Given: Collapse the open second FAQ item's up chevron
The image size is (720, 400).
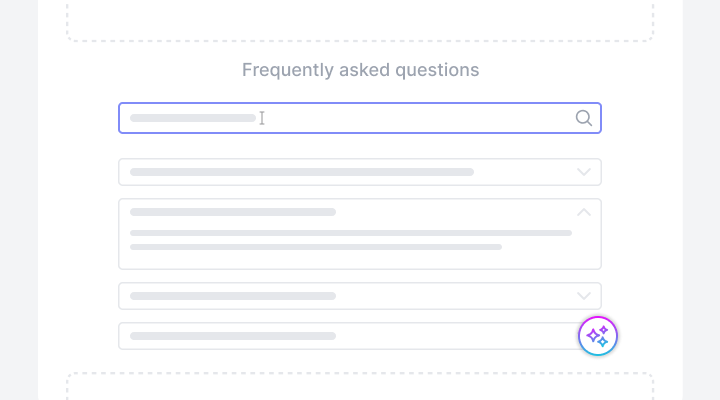Looking at the screenshot, I should [584, 212].
